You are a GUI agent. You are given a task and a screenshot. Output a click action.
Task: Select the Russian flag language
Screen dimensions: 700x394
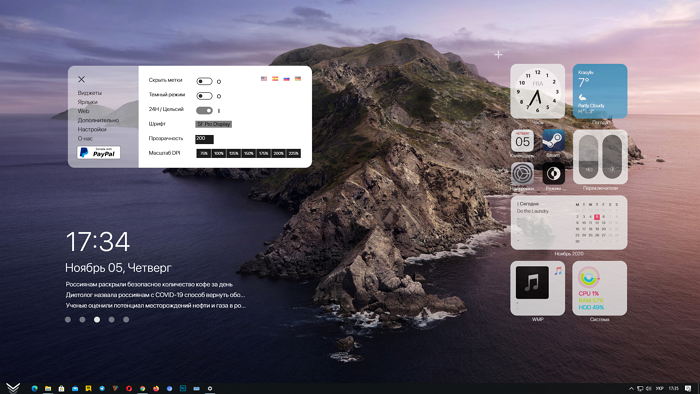coord(287,79)
